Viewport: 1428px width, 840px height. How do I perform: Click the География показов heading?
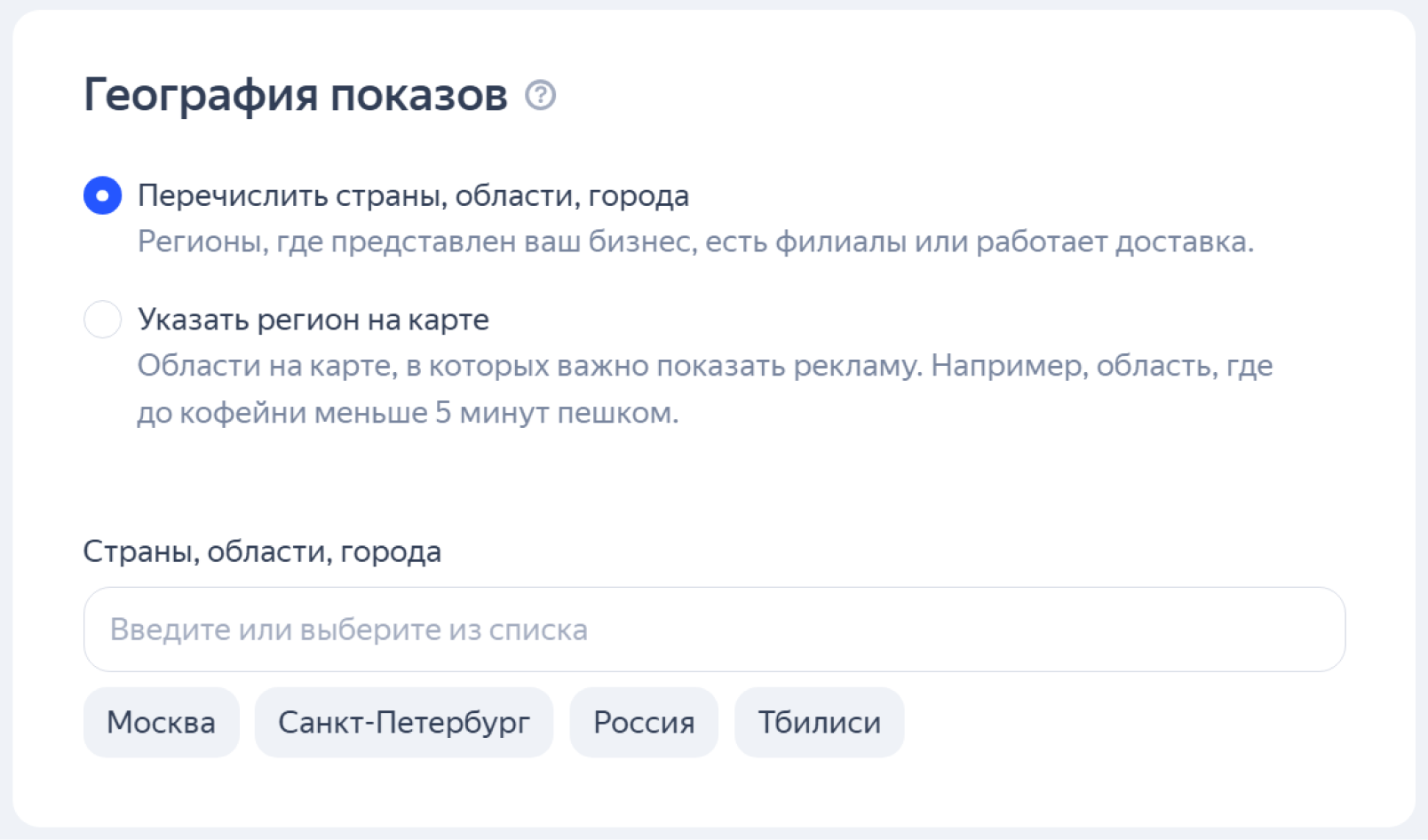point(296,95)
